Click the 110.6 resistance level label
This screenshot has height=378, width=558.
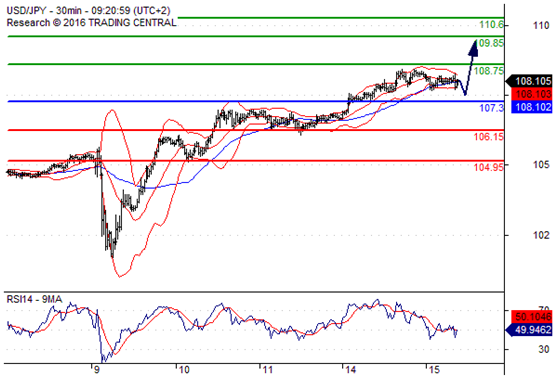pyautogui.click(x=491, y=25)
